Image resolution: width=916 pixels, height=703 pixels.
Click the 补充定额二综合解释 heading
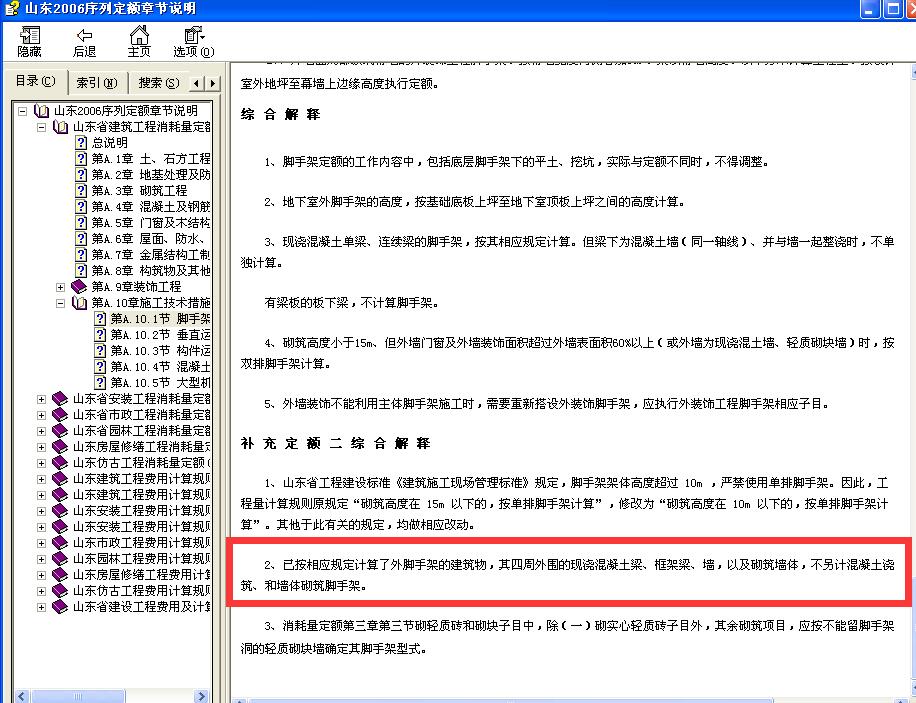click(x=335, y=444)
